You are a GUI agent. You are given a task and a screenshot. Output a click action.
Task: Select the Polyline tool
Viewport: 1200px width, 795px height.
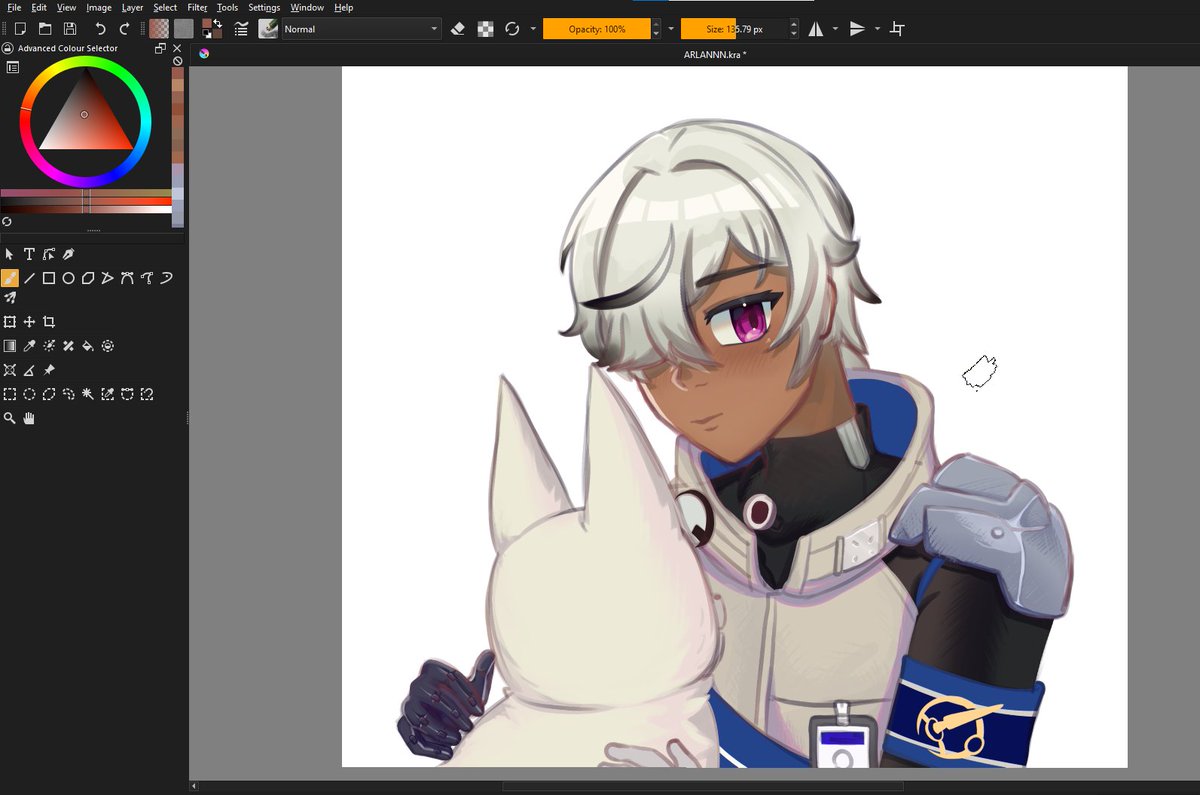point(107,278)
